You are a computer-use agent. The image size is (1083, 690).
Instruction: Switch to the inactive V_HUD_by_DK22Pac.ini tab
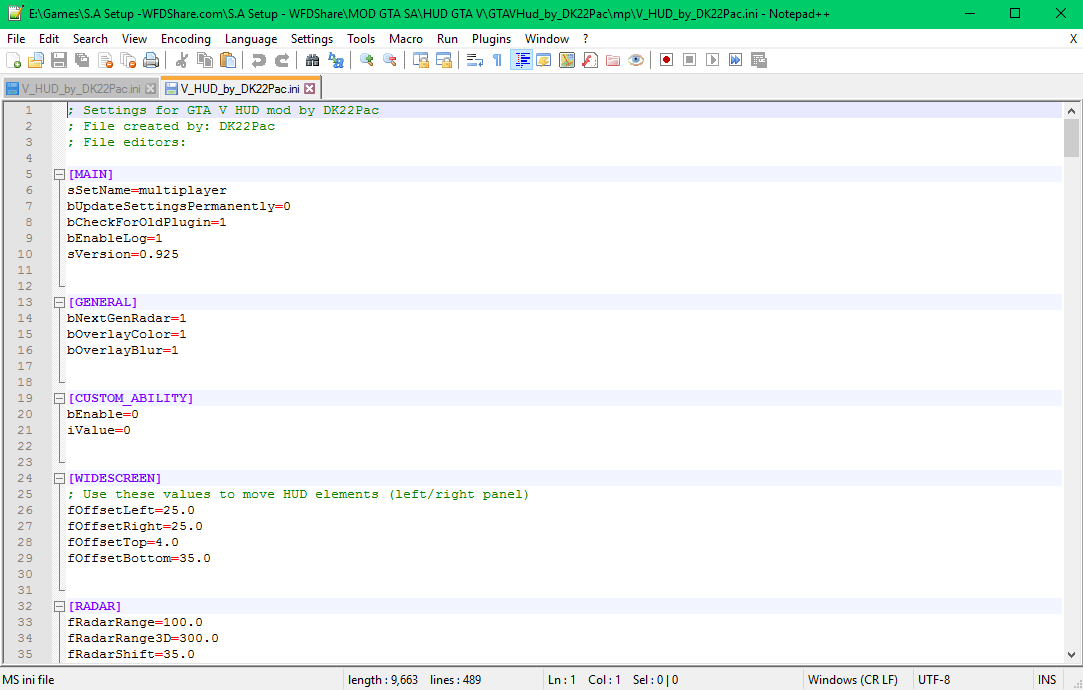(x=80, y=89)
